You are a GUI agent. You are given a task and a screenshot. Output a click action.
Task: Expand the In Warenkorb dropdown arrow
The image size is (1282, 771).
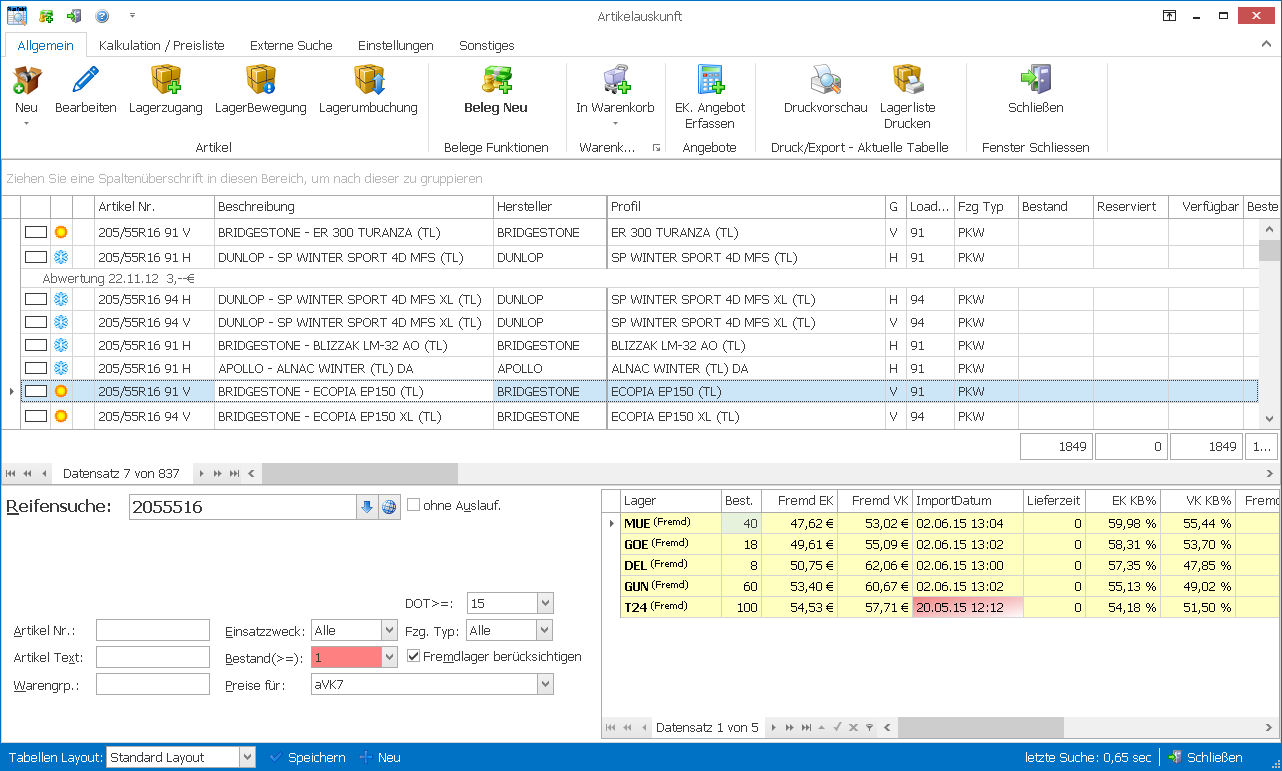615,124
